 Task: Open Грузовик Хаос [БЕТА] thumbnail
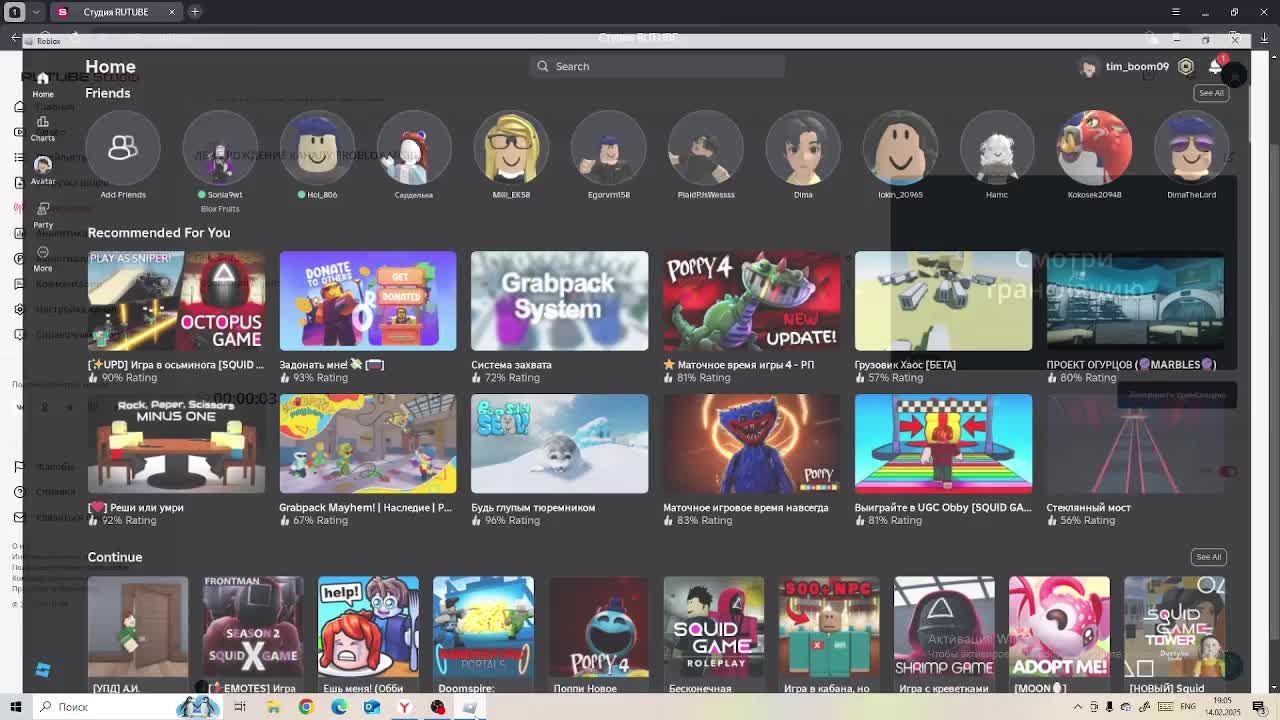(943, 301)
